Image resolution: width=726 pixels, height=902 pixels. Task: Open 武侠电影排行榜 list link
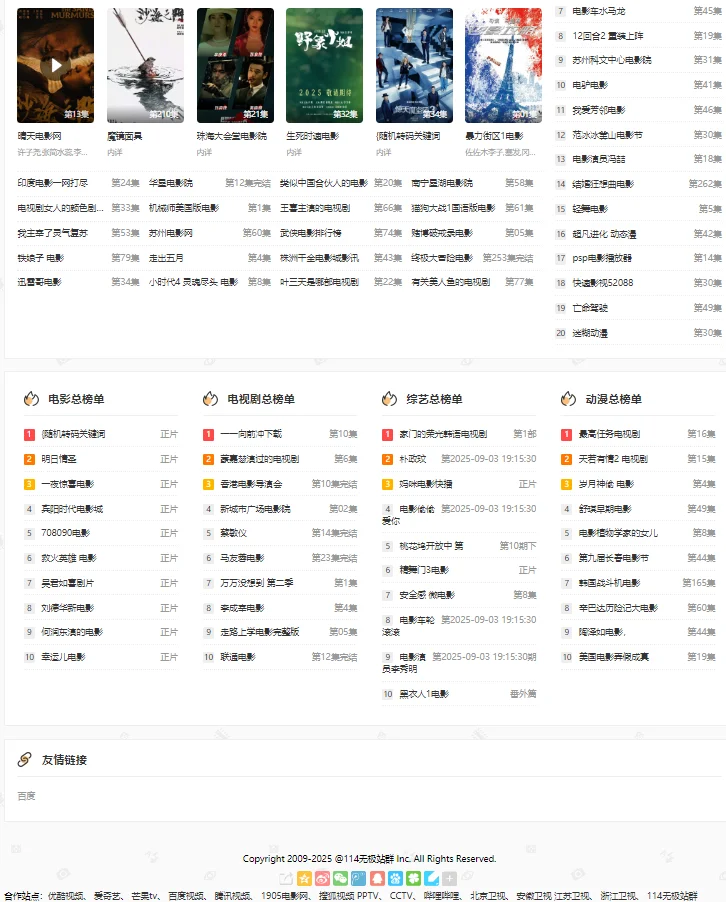311,233
